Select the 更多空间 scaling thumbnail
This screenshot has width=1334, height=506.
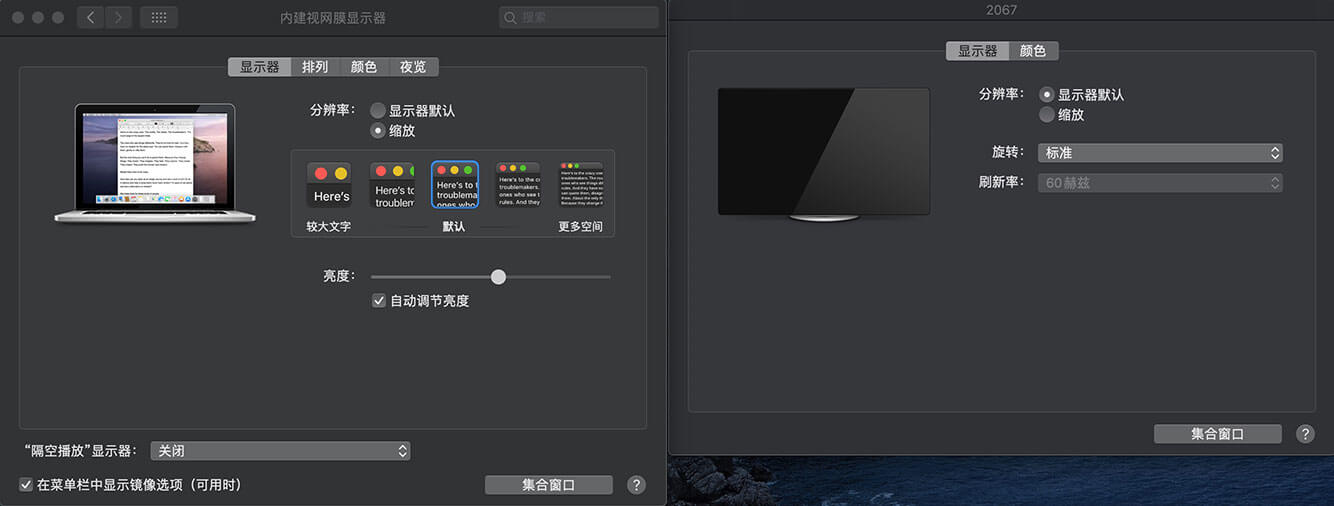(581, 185)
